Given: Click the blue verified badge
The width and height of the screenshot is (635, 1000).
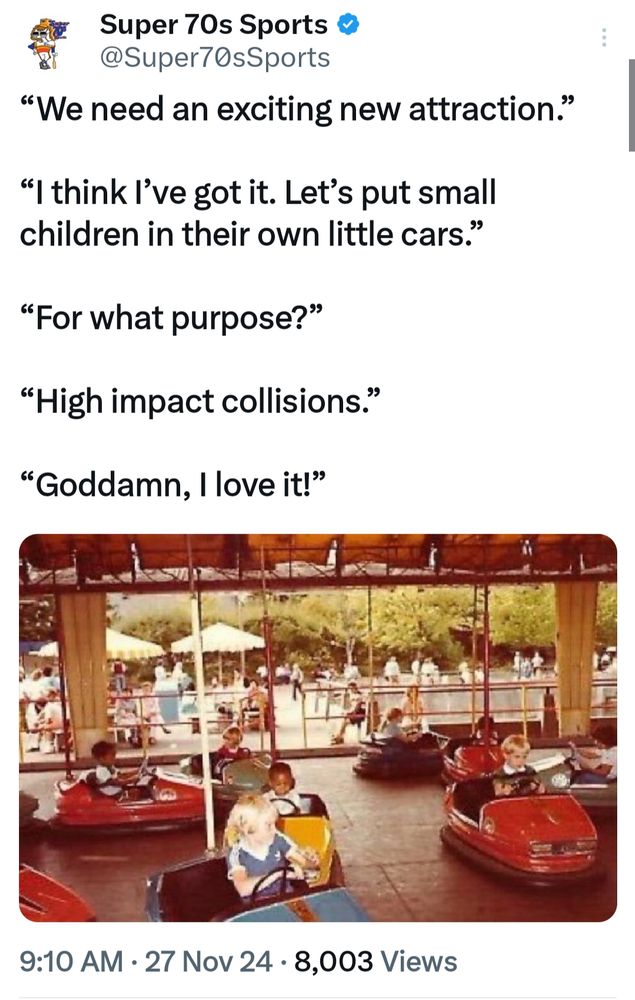Looking at the screenshot, I should (347, 25).
